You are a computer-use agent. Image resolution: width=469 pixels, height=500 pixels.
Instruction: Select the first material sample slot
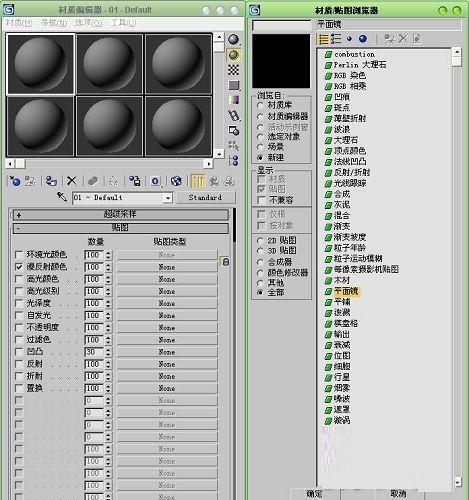pyautogui.click(x=40, y=64)
